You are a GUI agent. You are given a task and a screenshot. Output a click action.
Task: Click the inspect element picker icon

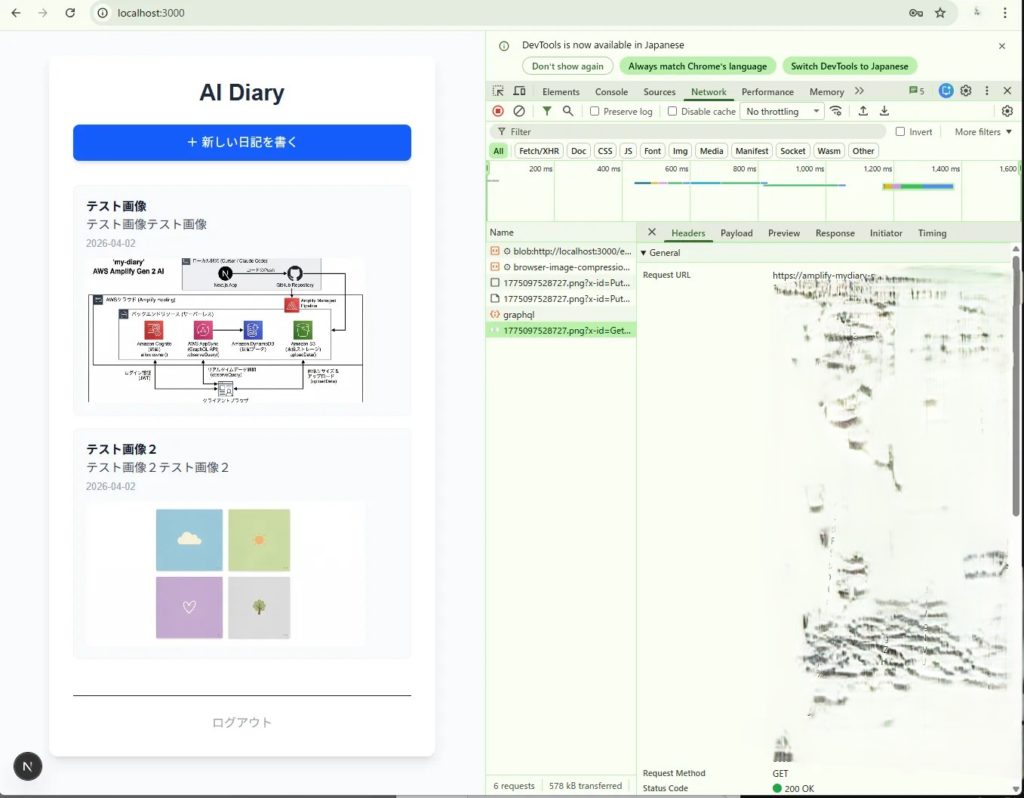(x=498, y=91)
